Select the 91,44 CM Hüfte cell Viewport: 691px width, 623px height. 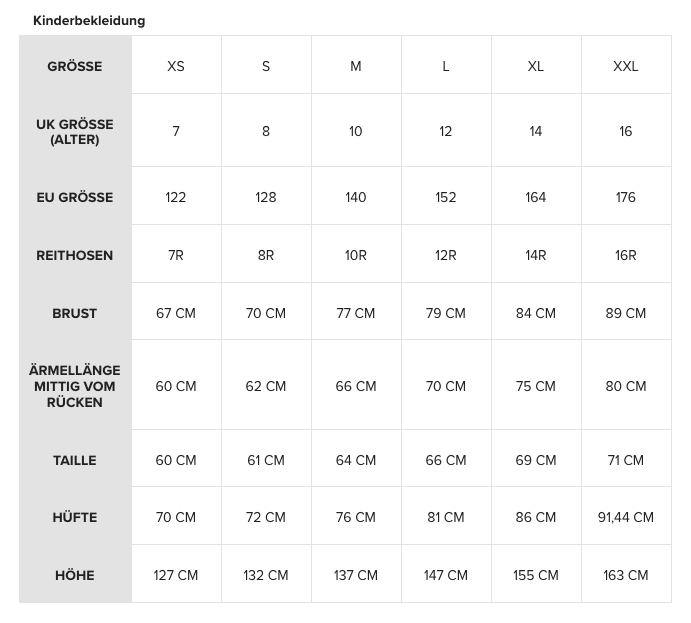coord(626,517)
